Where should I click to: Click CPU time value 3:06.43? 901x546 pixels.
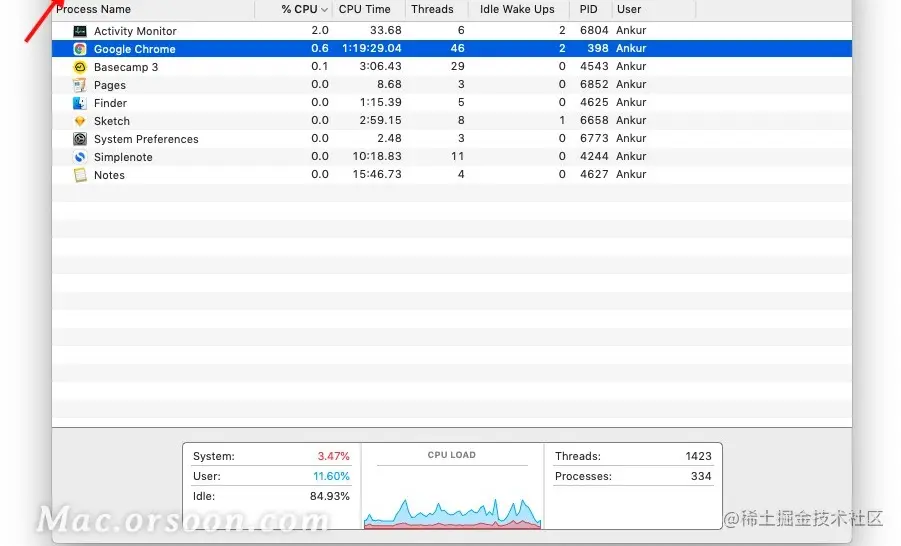pyautogui.click(x=380, y=66)
